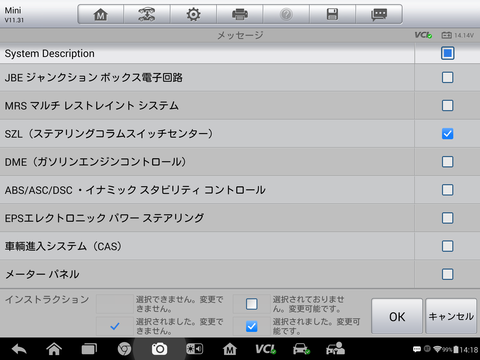Check the DME gasoline engine checkbox

point(447,162)
